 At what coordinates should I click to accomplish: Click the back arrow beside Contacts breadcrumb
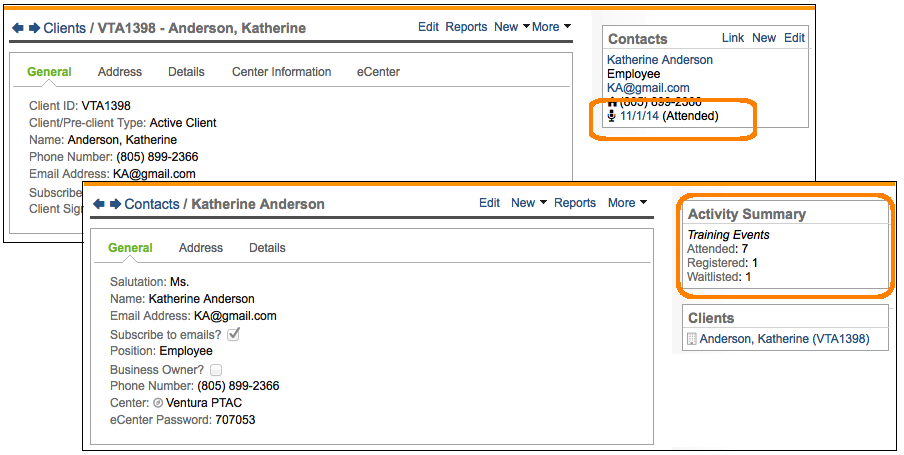99,204
